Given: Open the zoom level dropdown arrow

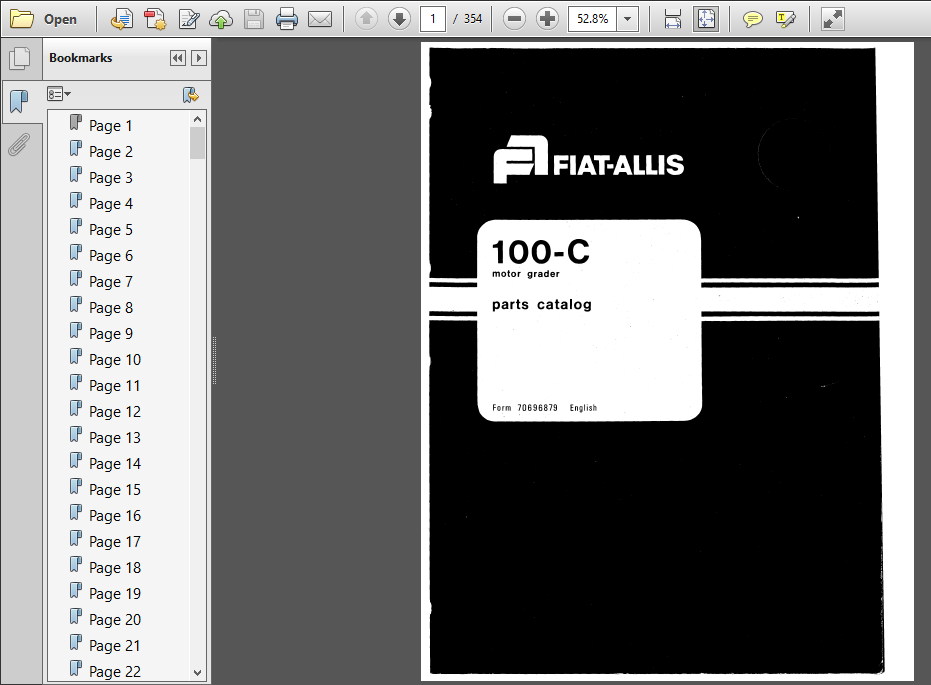Looking at the screenshot, I should coord(628,19).
